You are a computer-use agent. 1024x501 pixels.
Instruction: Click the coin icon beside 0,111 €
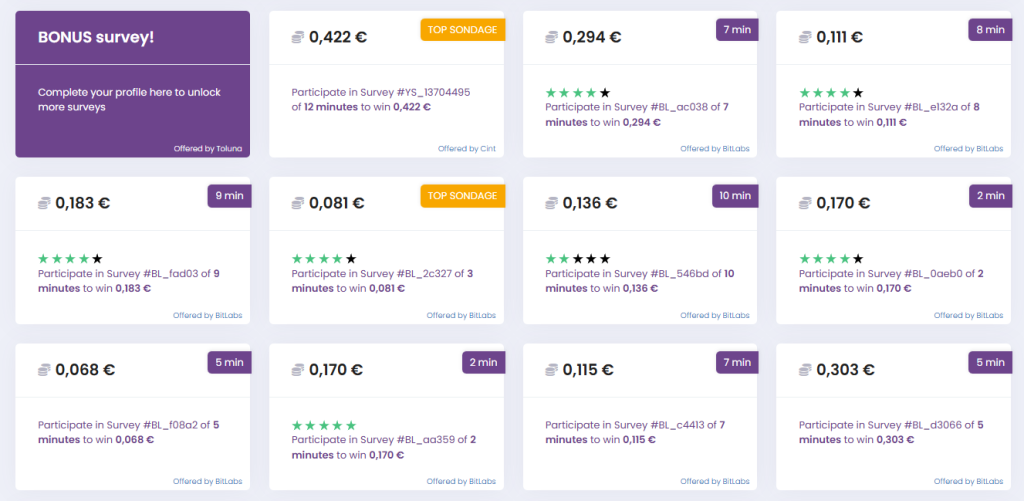point(806,38)
